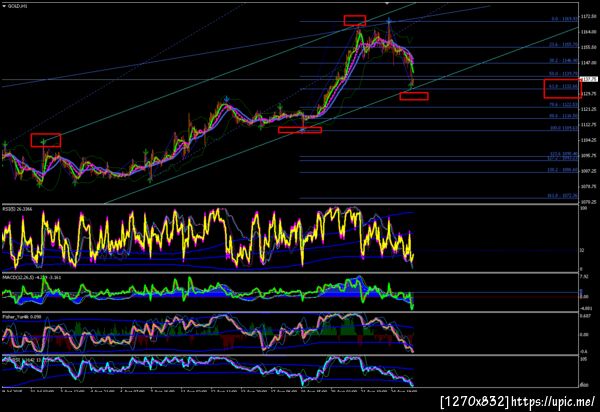Viewport: 600px width, 412px height.
Task: Click the 1121.25 price axis label
Action: (x=589, y=109)
